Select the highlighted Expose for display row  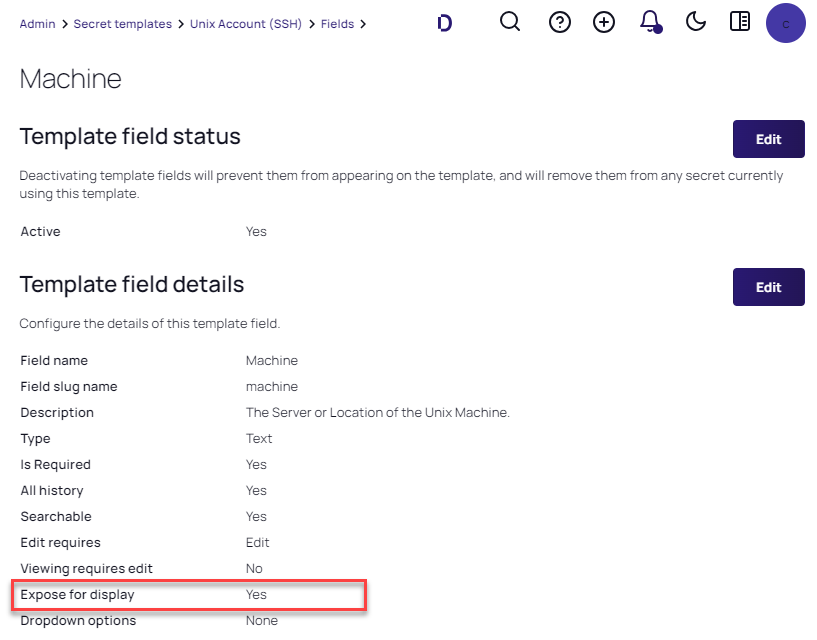point(189,595)
